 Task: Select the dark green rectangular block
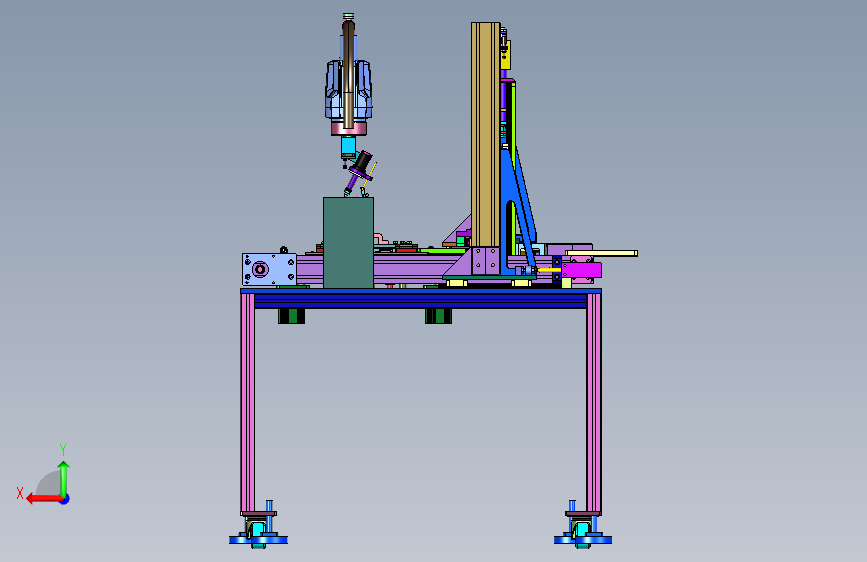[348, 242]
